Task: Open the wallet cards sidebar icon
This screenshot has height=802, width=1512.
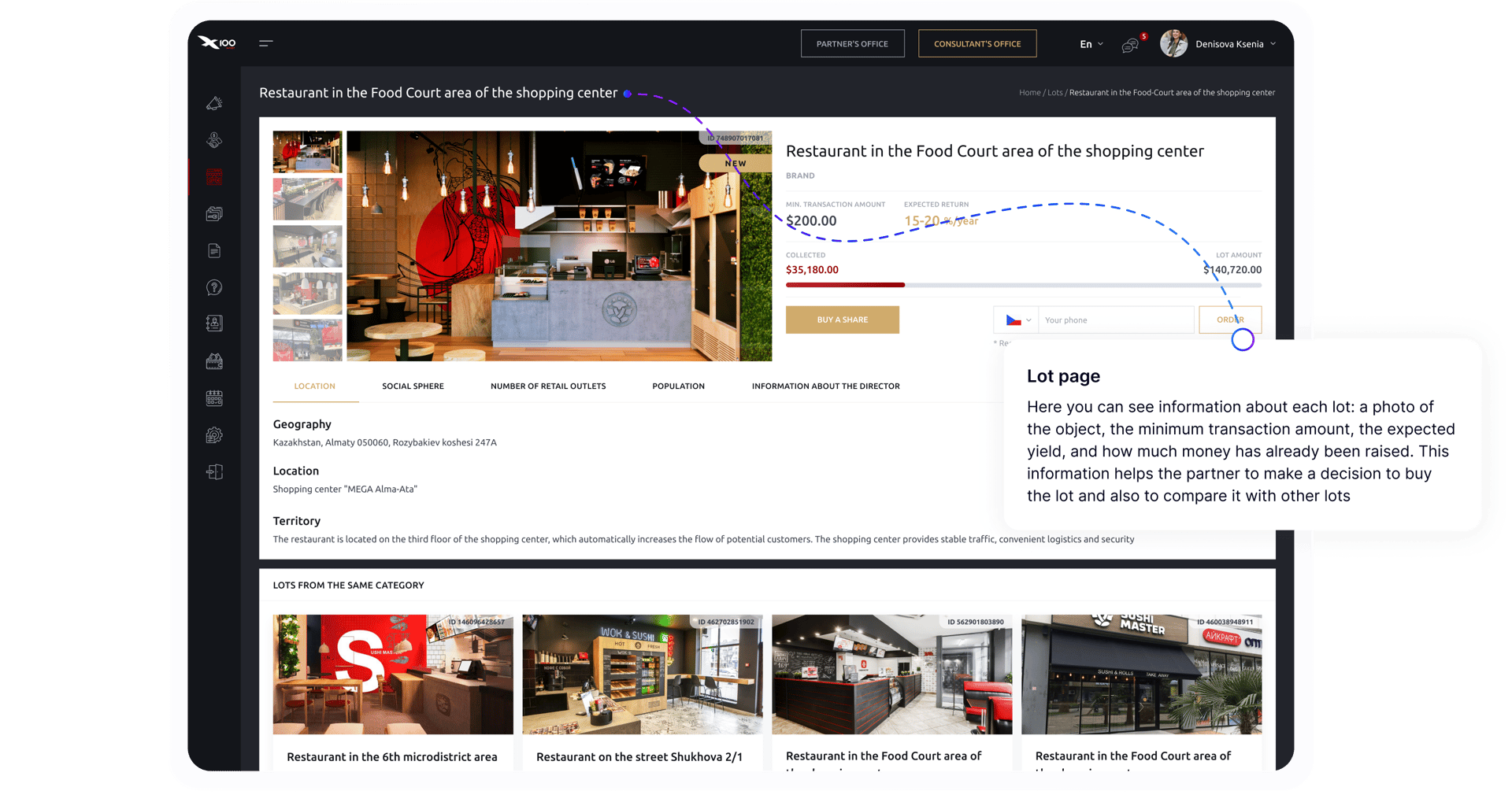Action: pyautogui.click(x=214, y=214)
